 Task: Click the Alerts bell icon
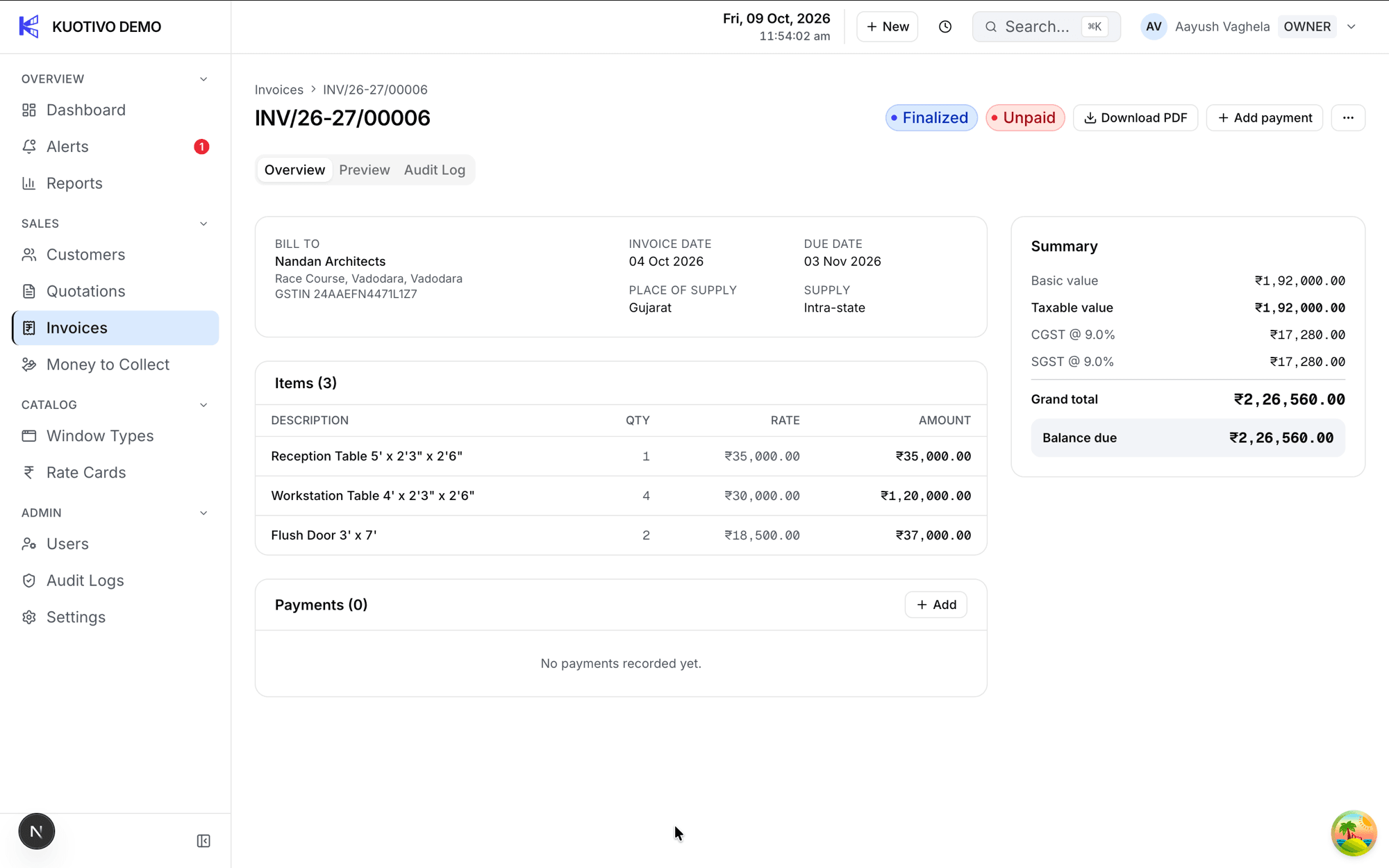coord(29,147)
